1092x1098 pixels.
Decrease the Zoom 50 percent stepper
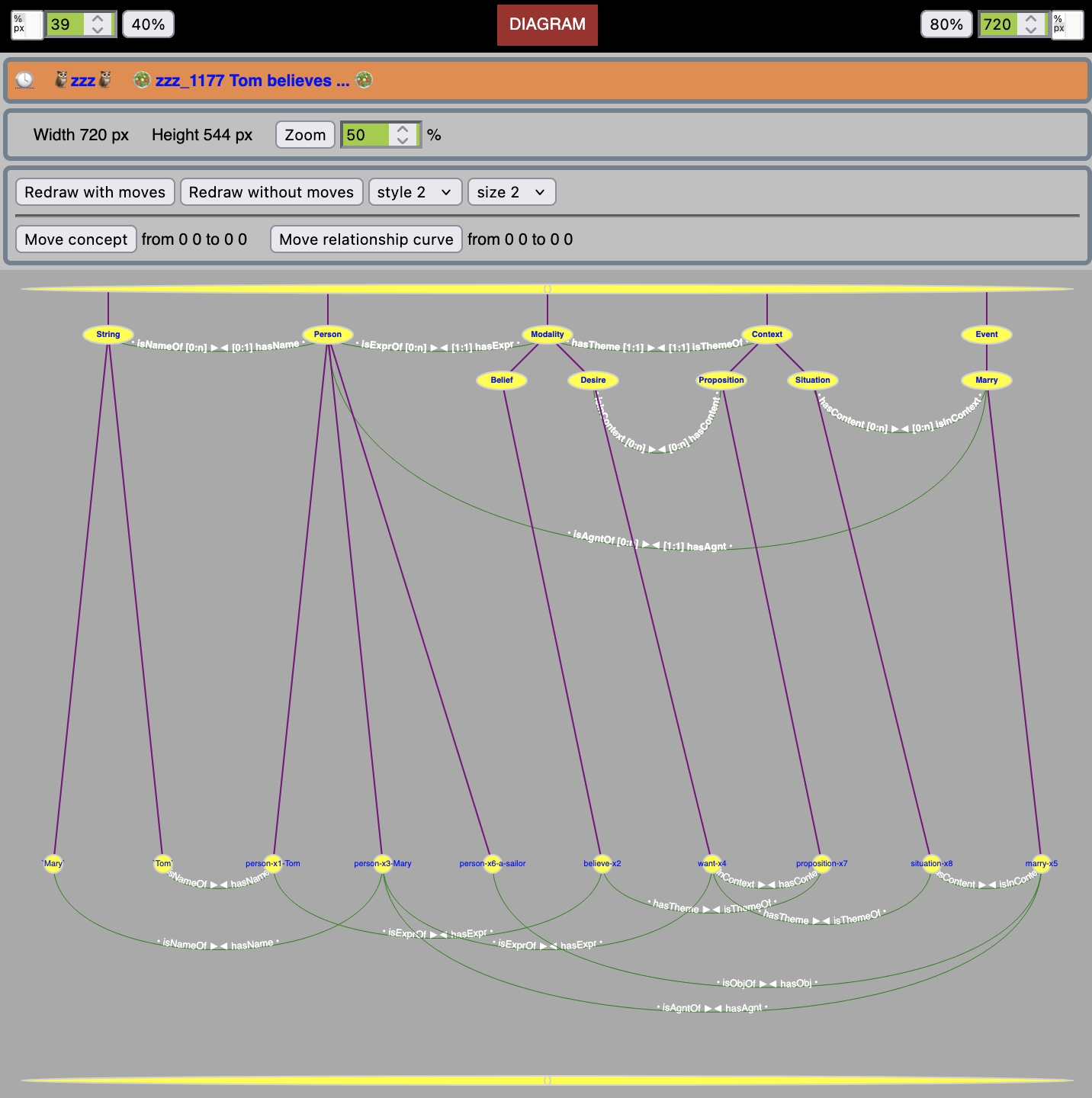(403, 141)
